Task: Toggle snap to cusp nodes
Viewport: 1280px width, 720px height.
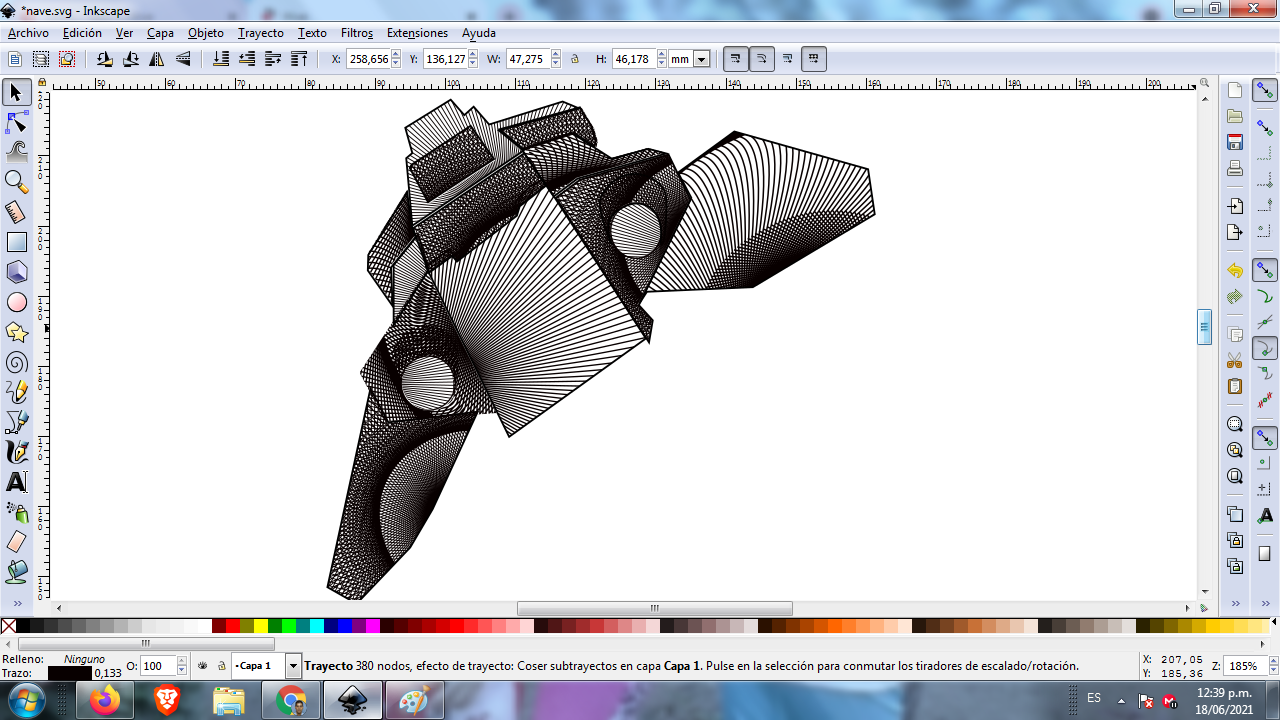Action: 1265,348
